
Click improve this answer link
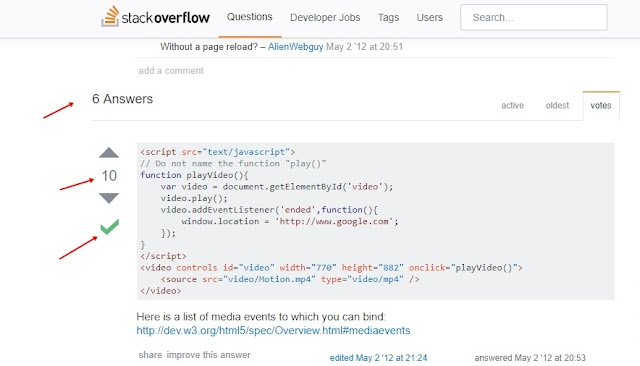[208, 355]
